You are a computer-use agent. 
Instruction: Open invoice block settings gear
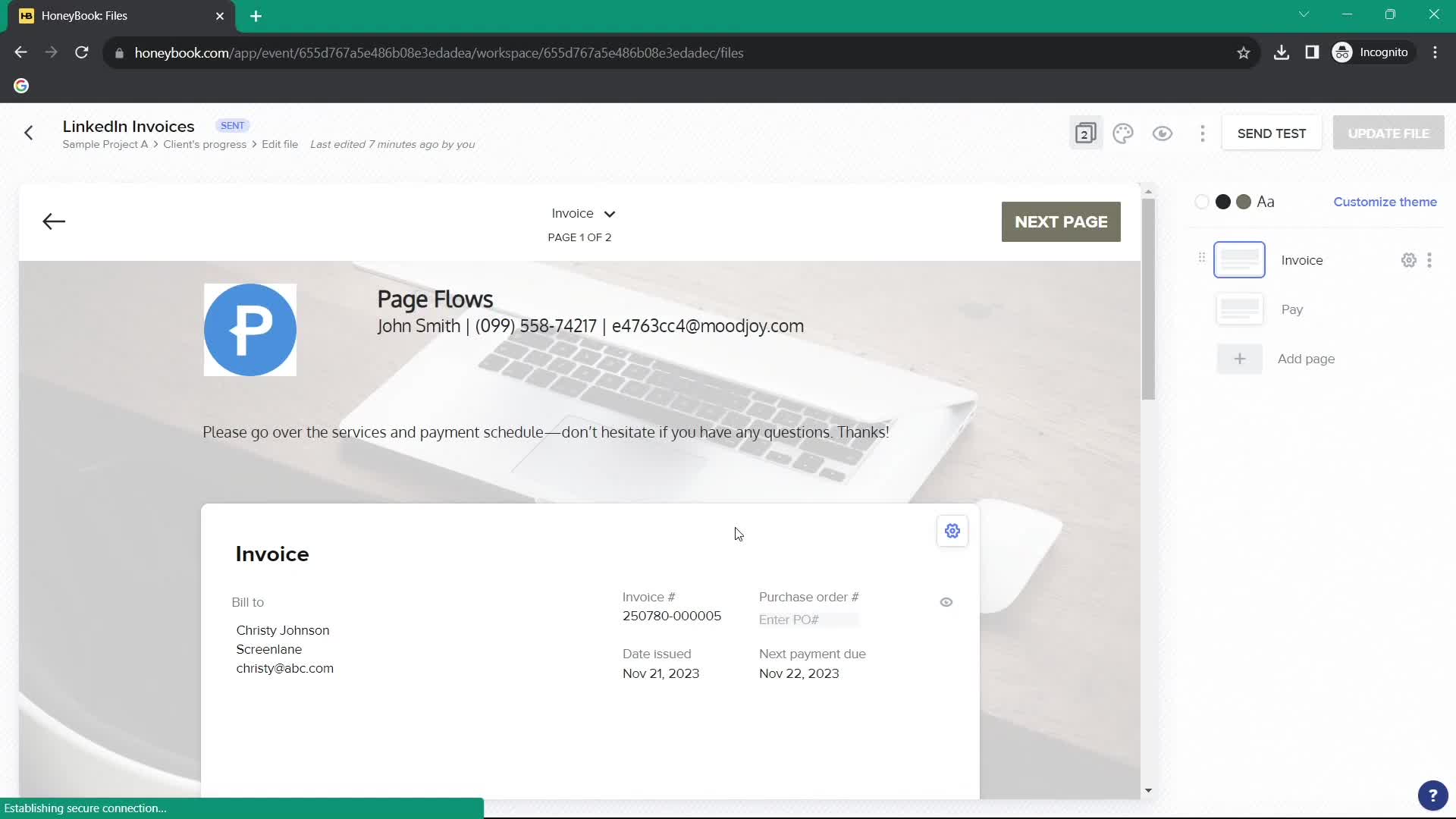pyautogui.click(x=952, y=531)
